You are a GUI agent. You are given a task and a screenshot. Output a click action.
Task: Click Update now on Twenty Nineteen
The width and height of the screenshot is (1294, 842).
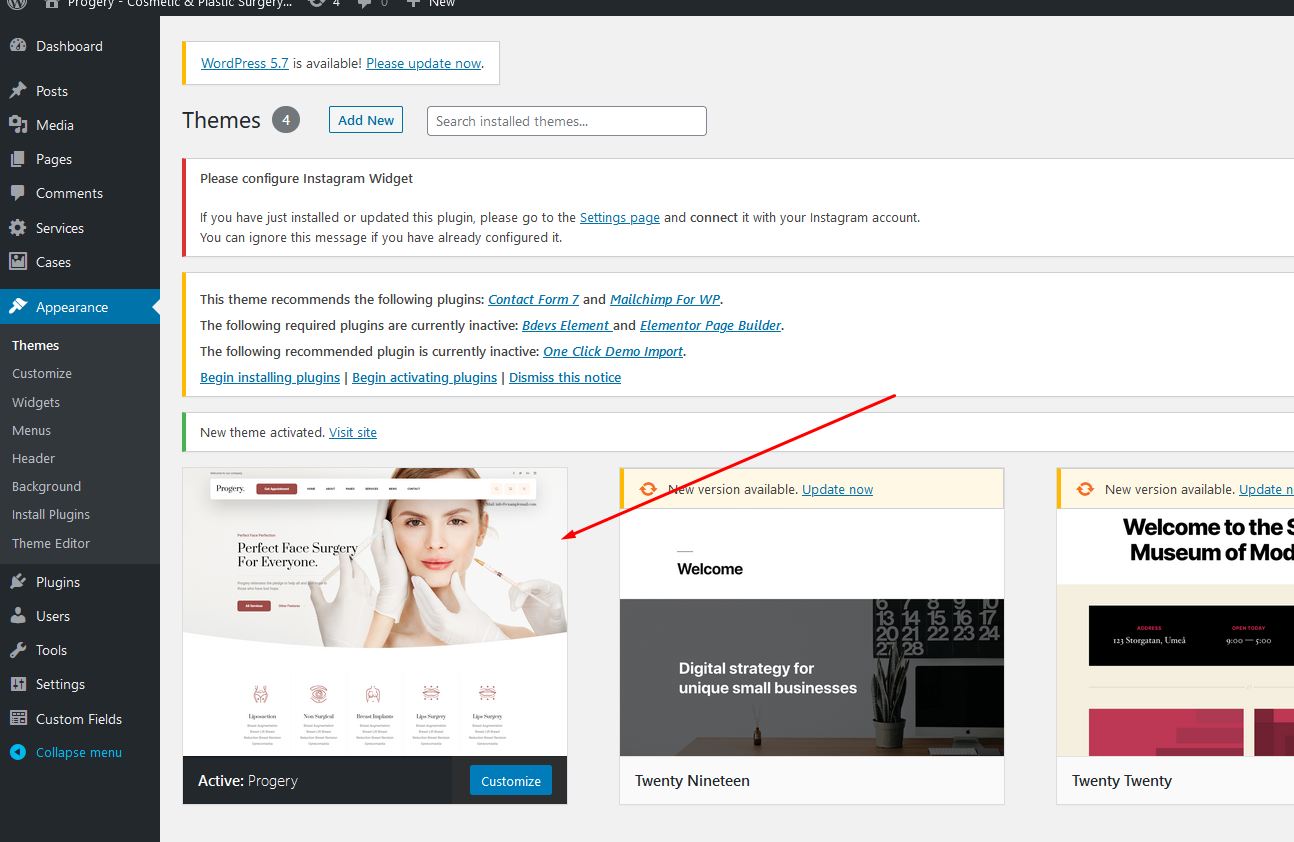pos(838,489)
